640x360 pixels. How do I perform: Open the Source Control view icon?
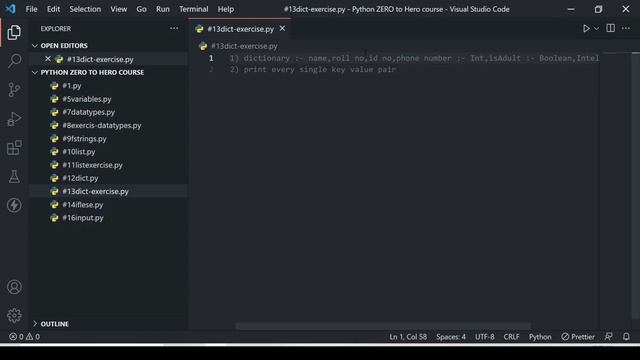pyautogui.click(x=14, y=90)
